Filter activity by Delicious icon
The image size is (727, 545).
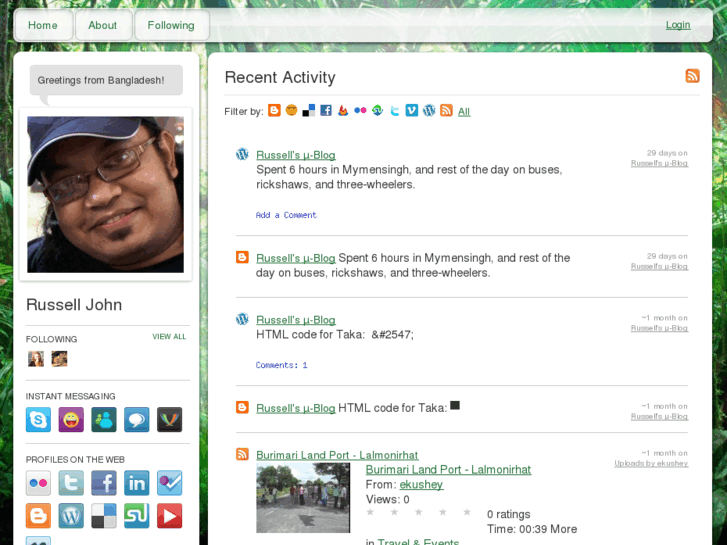click(x=309, y=111)
